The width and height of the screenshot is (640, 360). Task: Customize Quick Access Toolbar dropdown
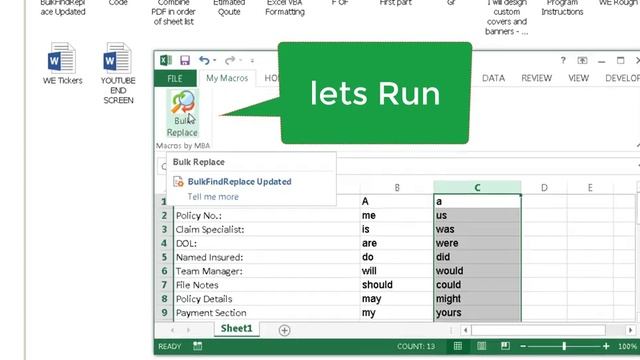tap(252, 61)
